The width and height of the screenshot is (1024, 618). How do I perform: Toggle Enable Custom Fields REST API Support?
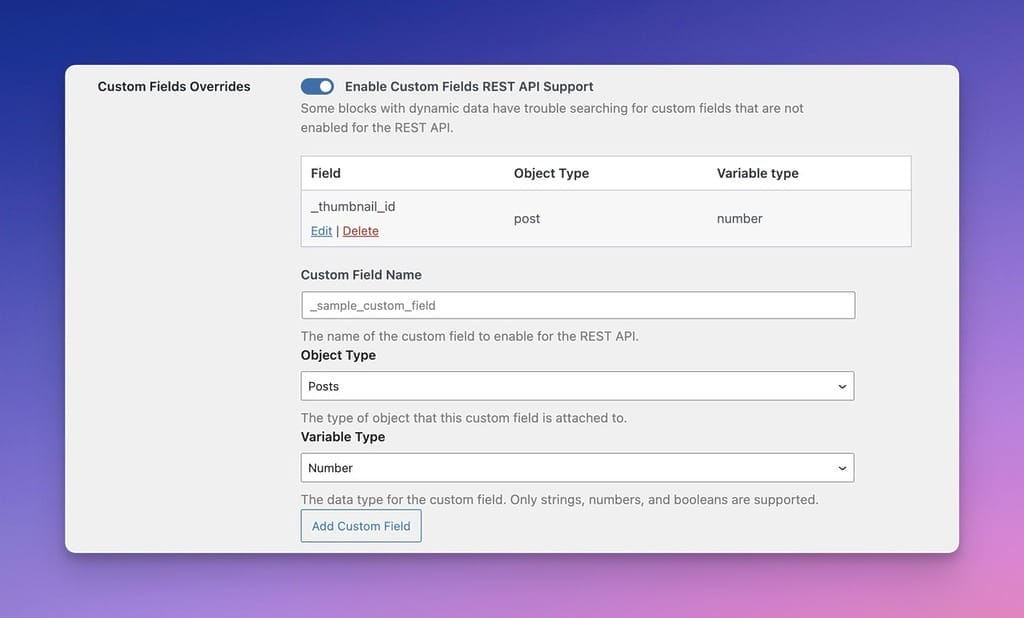(316, 86)
